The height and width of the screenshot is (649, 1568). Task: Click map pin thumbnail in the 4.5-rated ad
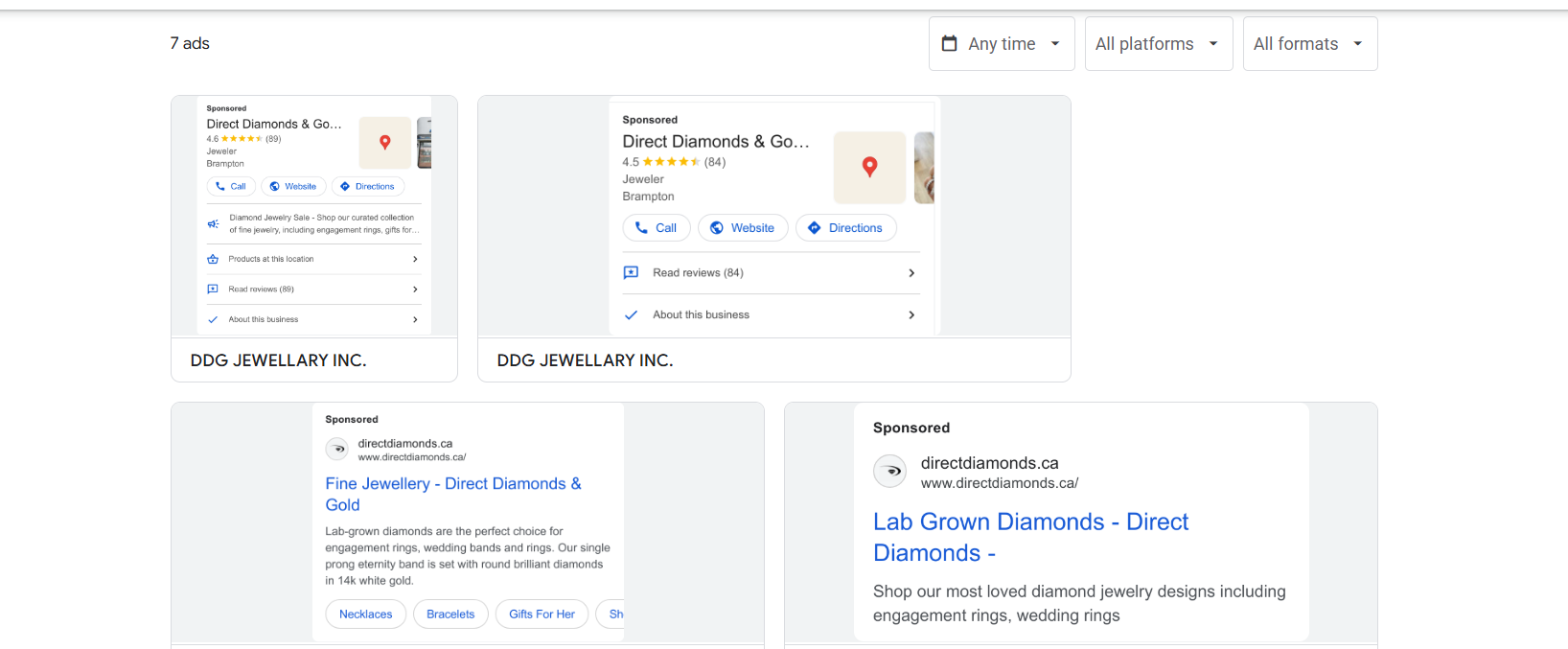pos(869,168)
